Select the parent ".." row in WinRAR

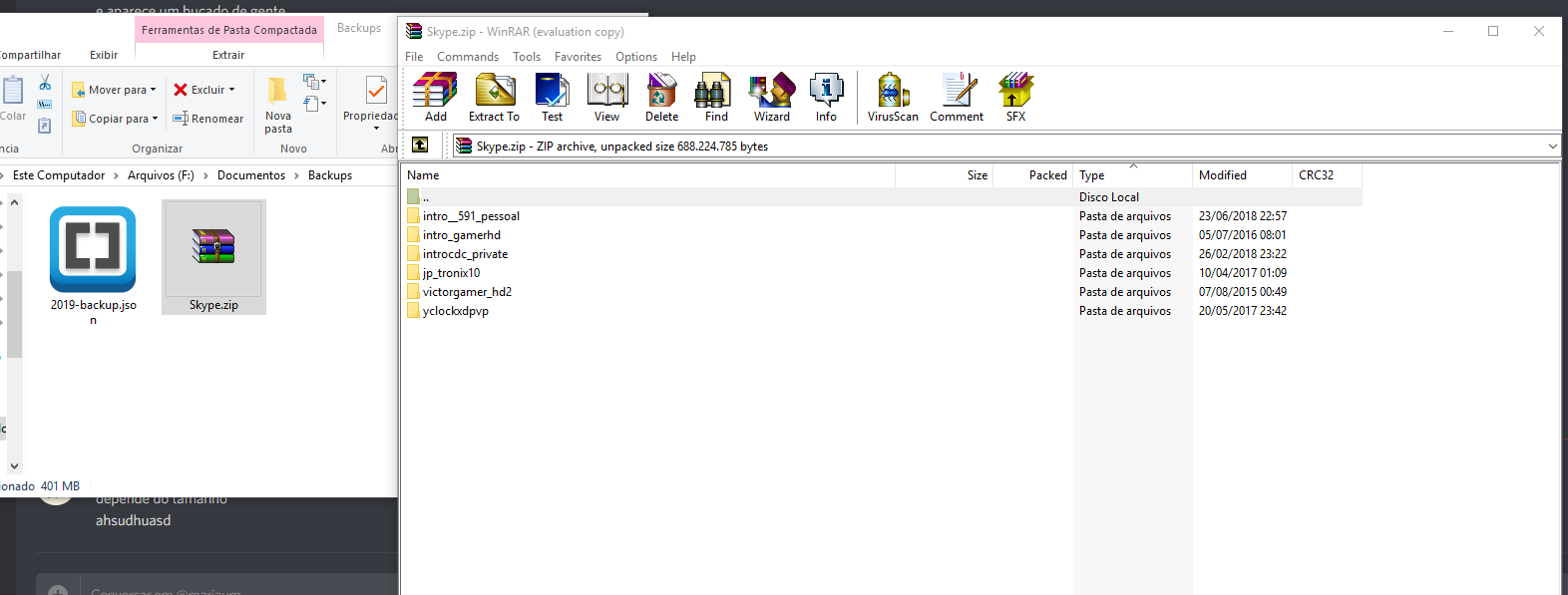pos(882,197)
